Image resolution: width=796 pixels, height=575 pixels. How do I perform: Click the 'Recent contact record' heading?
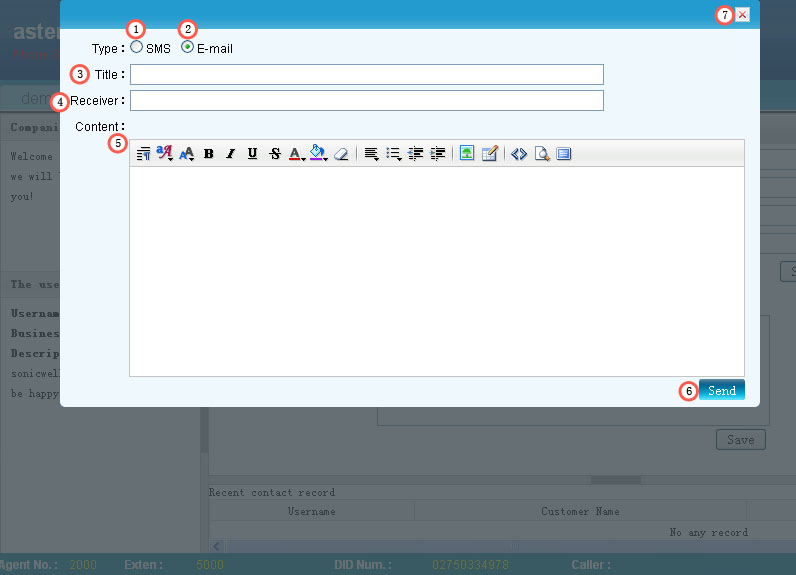click(x=272, y=492)
